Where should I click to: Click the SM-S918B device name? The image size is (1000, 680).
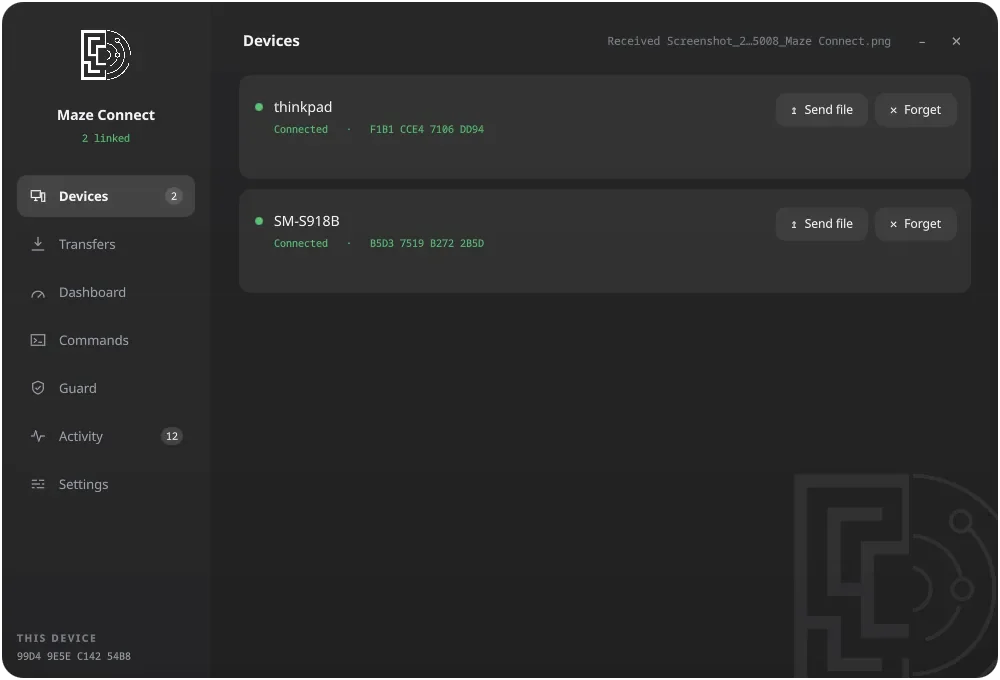(x=307, y=221)
